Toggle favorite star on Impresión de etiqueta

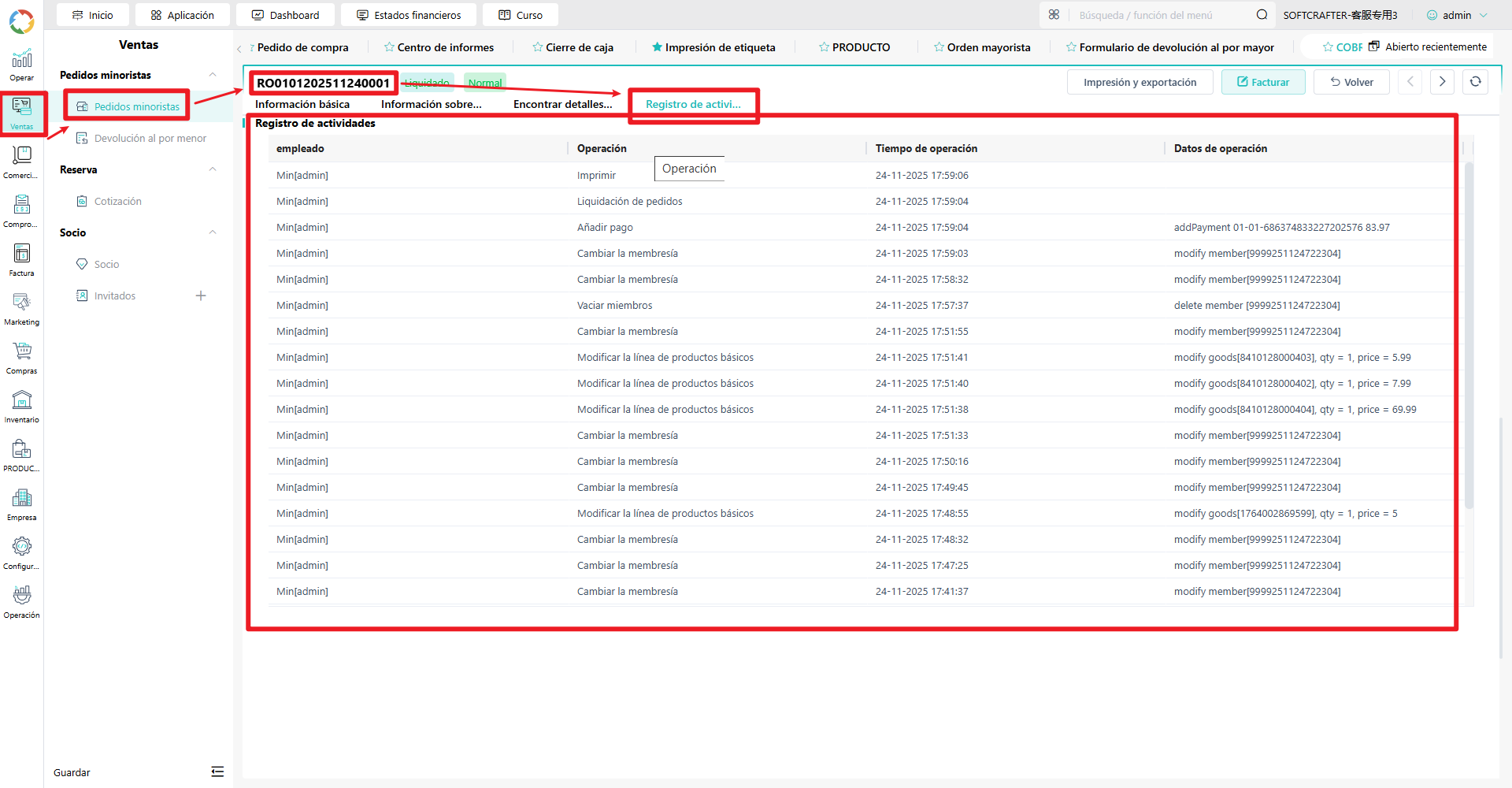657,47
